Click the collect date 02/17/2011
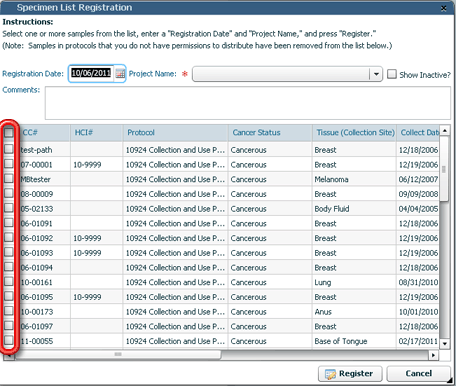Image resolution: width=456 pixels, height=386 pixels. coord(418,341)
